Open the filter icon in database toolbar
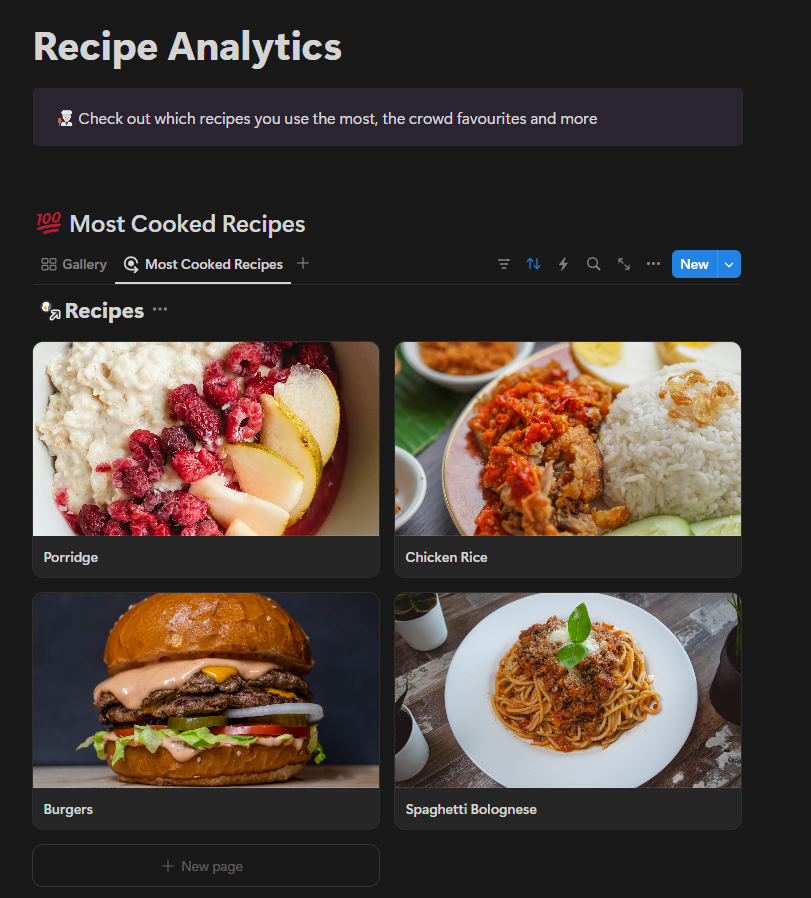 [x=503, y=264]
